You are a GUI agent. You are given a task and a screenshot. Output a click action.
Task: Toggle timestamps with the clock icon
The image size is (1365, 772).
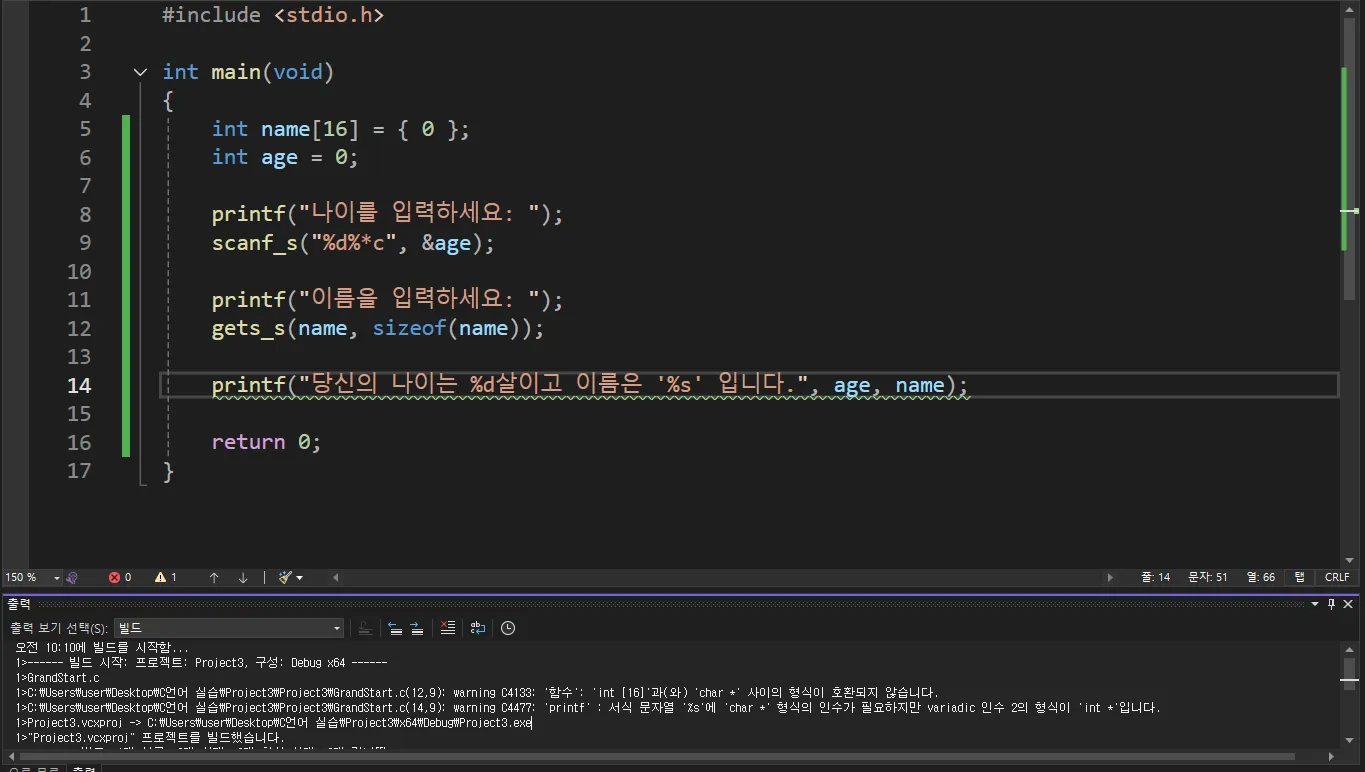pyautogui.click(x=508, y=628)
